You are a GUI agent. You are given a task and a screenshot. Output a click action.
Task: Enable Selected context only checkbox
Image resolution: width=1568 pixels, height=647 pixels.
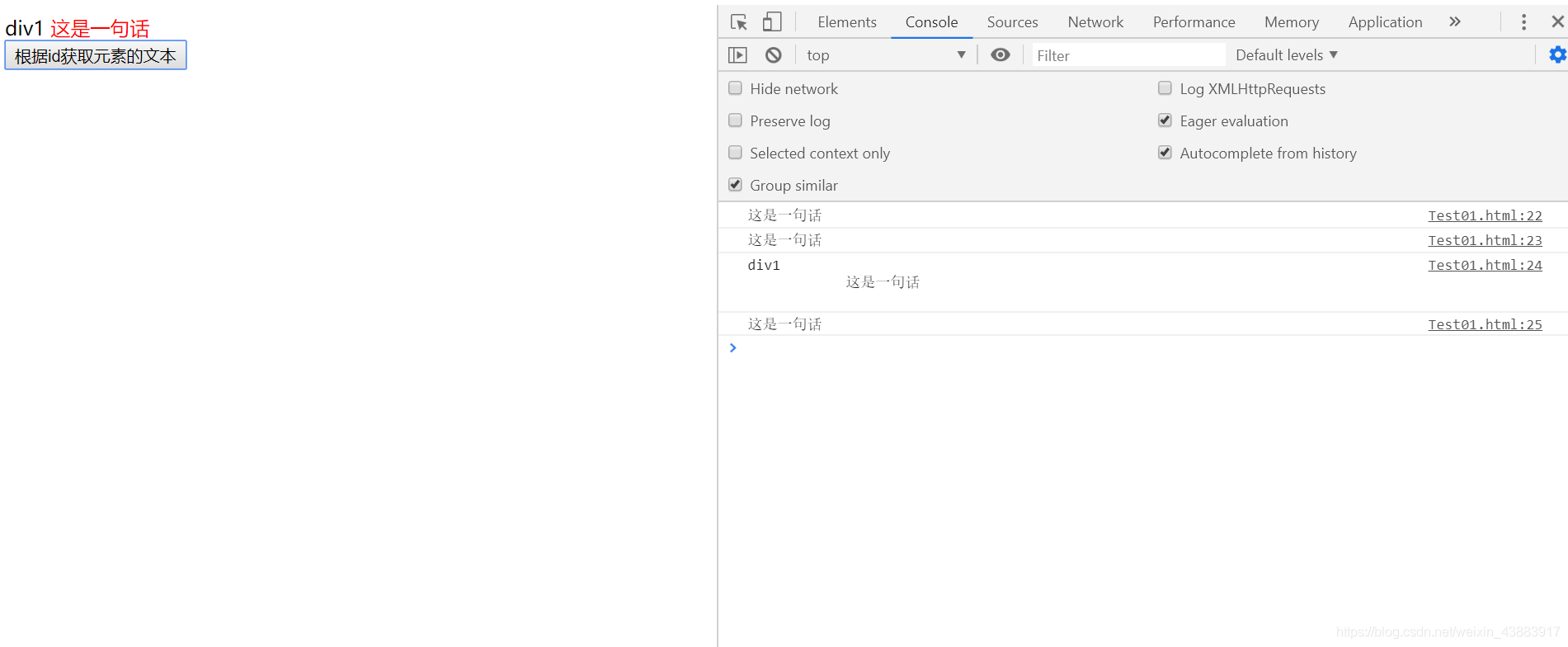point(735,153)
